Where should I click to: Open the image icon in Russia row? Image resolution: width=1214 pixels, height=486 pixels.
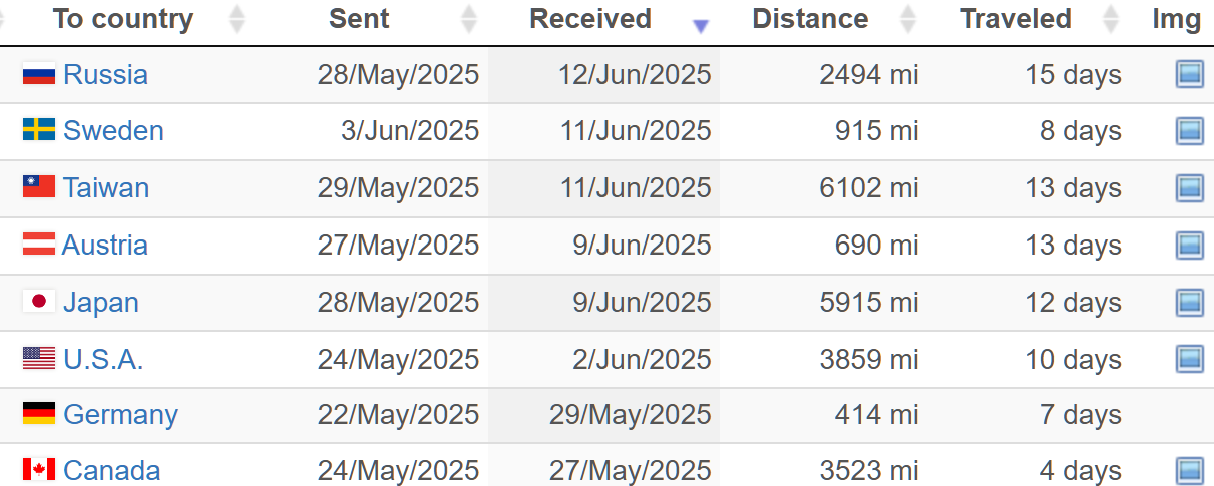[1189, 74]
